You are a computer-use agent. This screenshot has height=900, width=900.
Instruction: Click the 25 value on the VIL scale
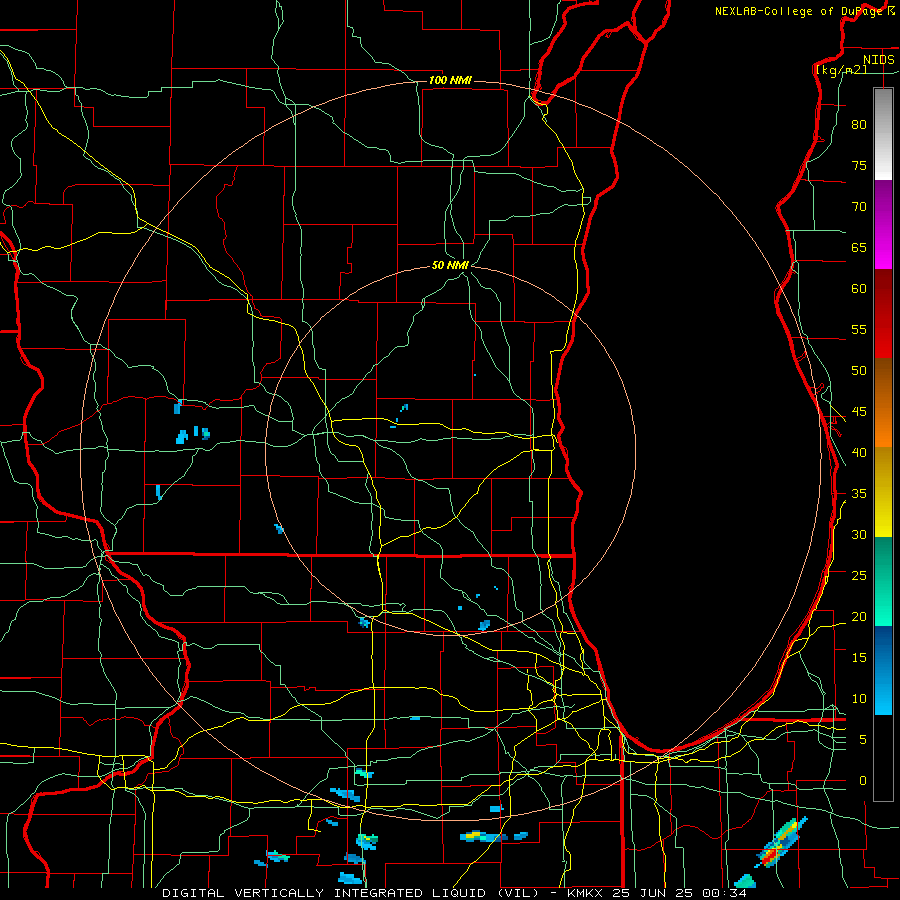point(859,575)
